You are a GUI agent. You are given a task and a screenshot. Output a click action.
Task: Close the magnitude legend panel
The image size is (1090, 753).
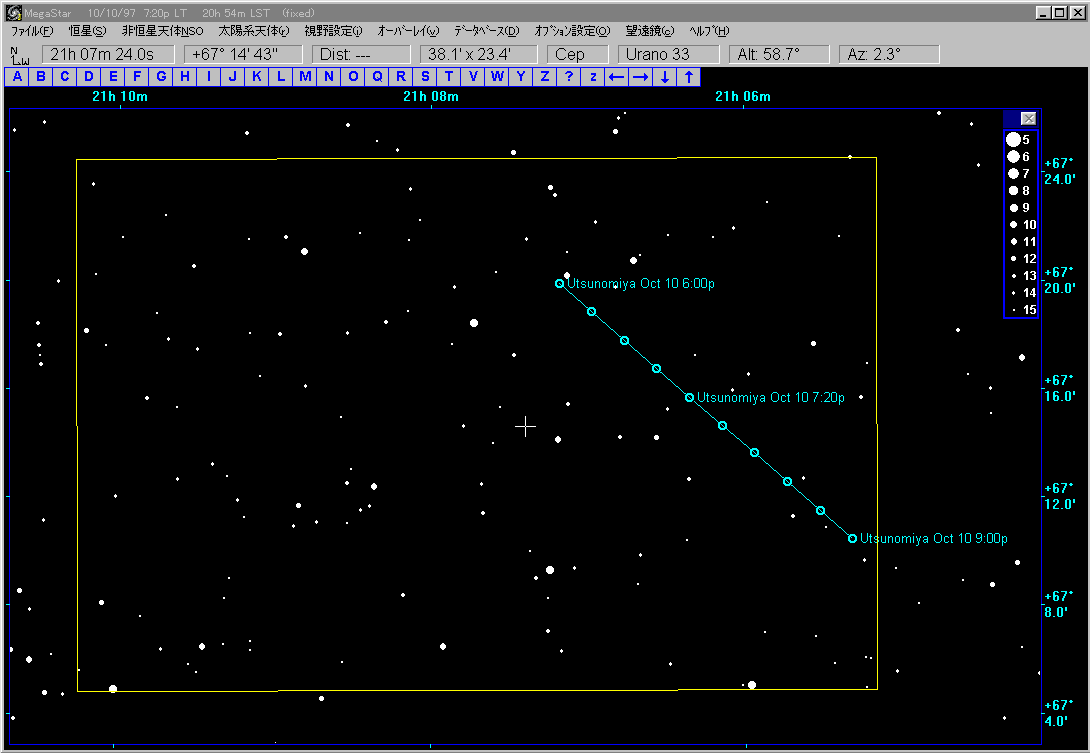tap(1028, 118)
